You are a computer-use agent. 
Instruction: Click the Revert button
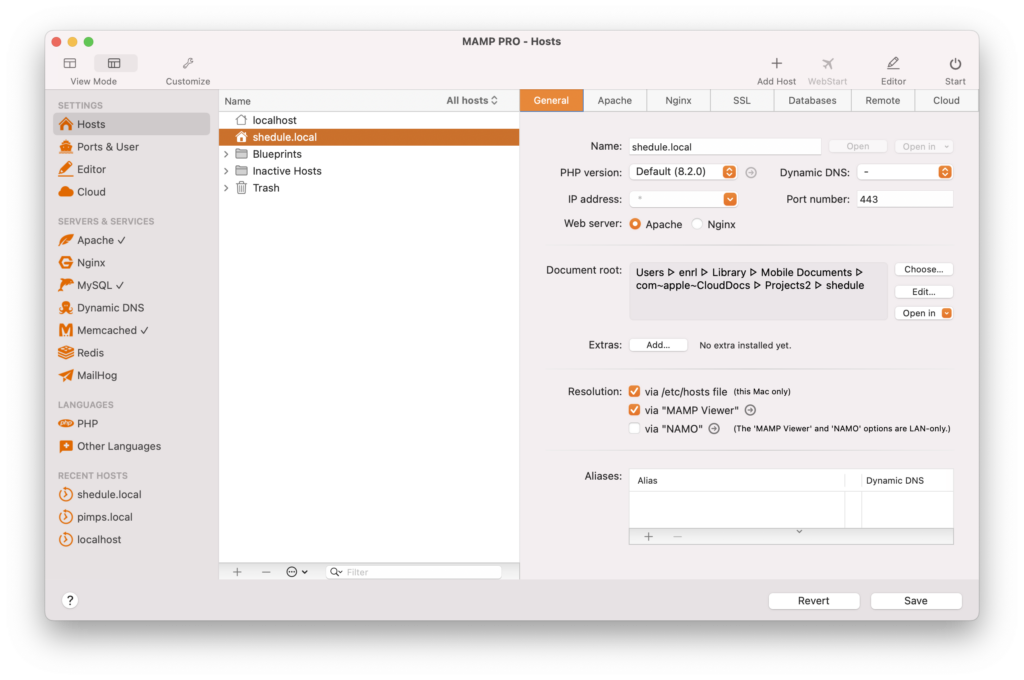coord(814,601)
